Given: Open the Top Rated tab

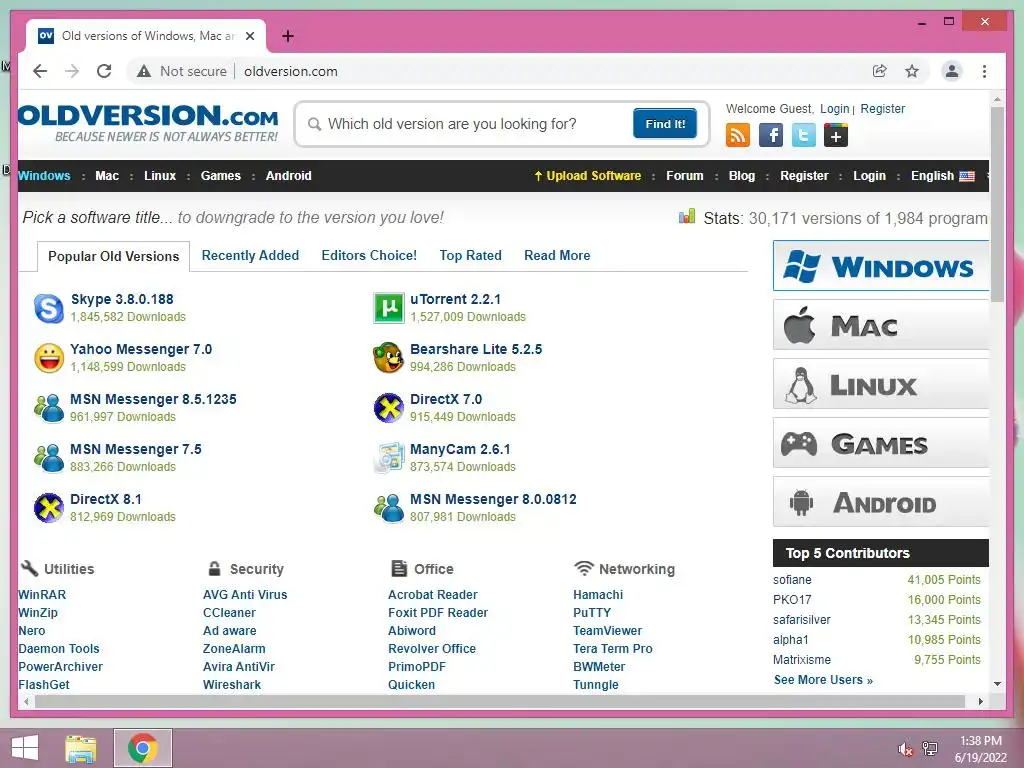Looking at the screenshot, I should 470,255.
